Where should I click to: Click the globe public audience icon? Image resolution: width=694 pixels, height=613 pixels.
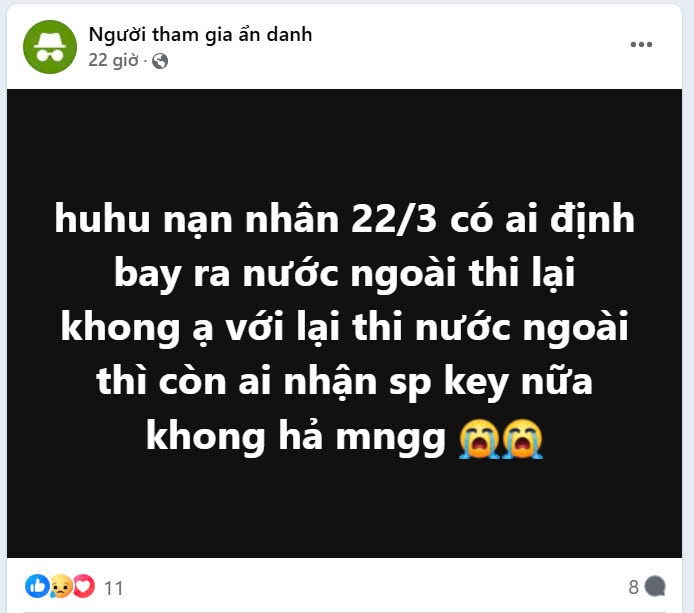tap(160, 61)
